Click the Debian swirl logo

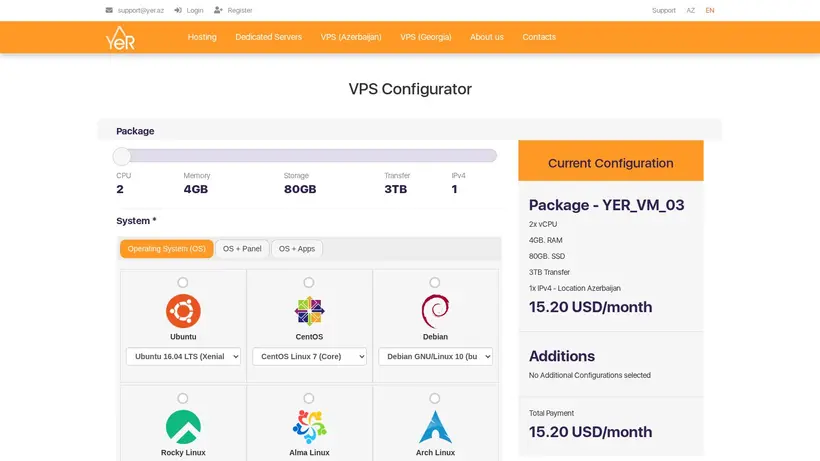click(435, 312)
